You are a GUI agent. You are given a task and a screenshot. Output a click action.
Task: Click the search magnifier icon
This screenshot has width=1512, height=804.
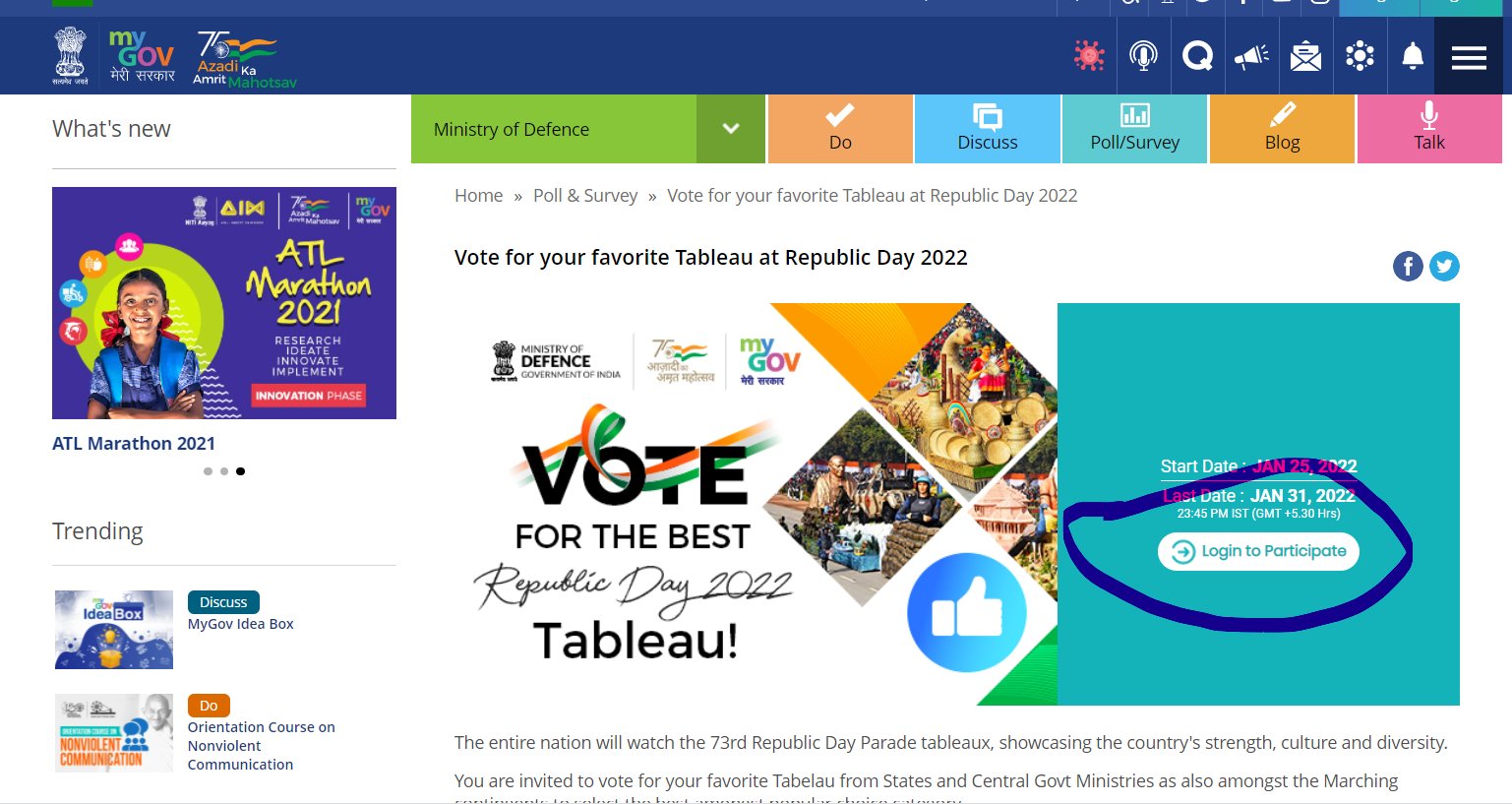(1197, 56)
